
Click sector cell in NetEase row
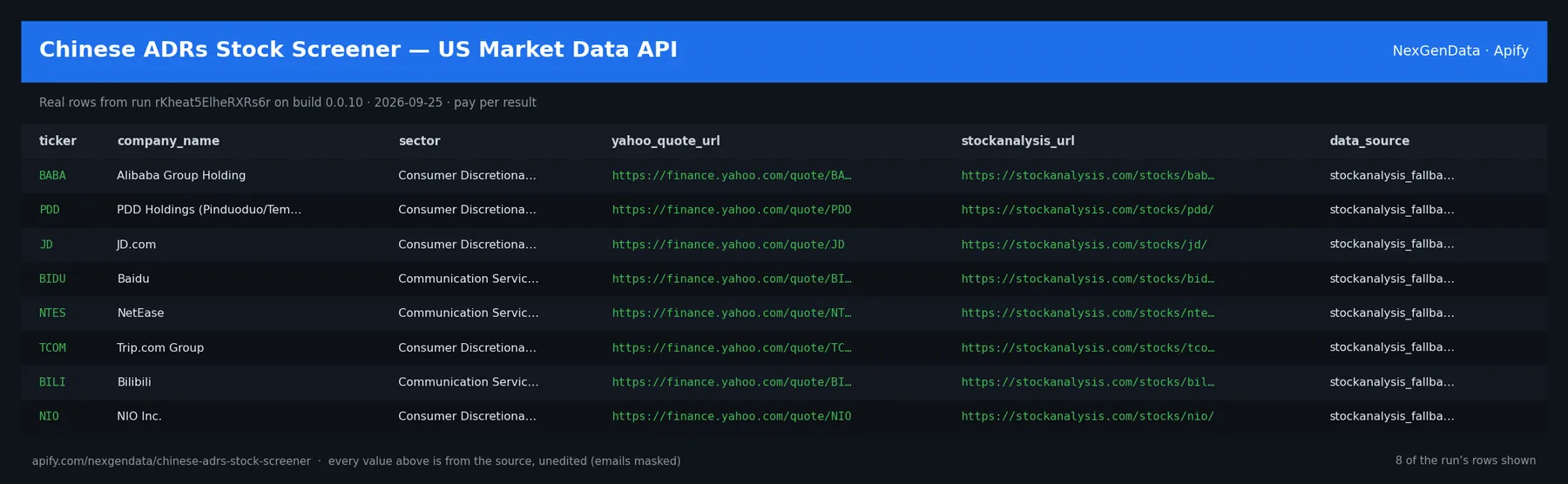click(469, 313)
